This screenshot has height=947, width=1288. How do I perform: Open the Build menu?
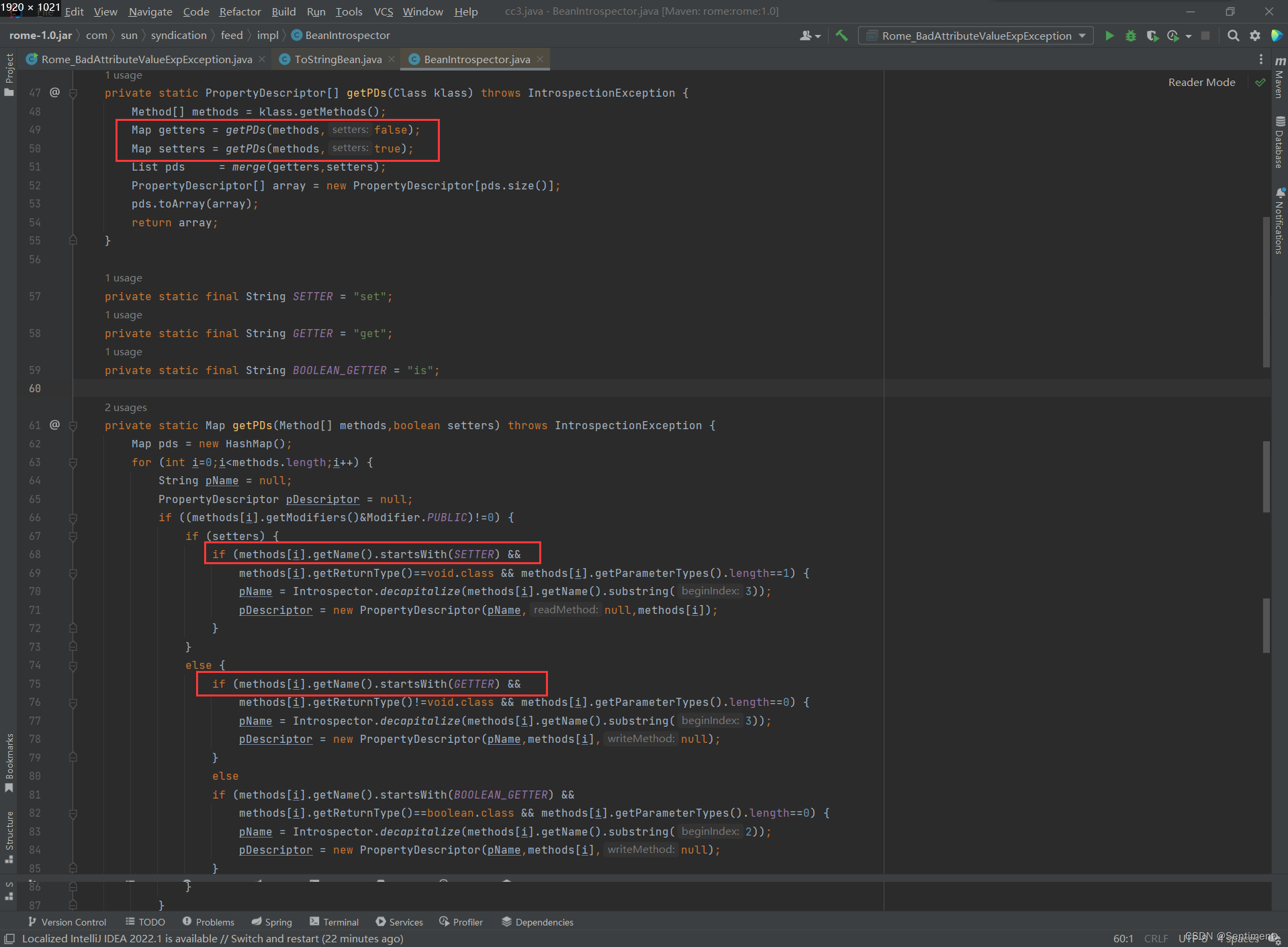283,11
